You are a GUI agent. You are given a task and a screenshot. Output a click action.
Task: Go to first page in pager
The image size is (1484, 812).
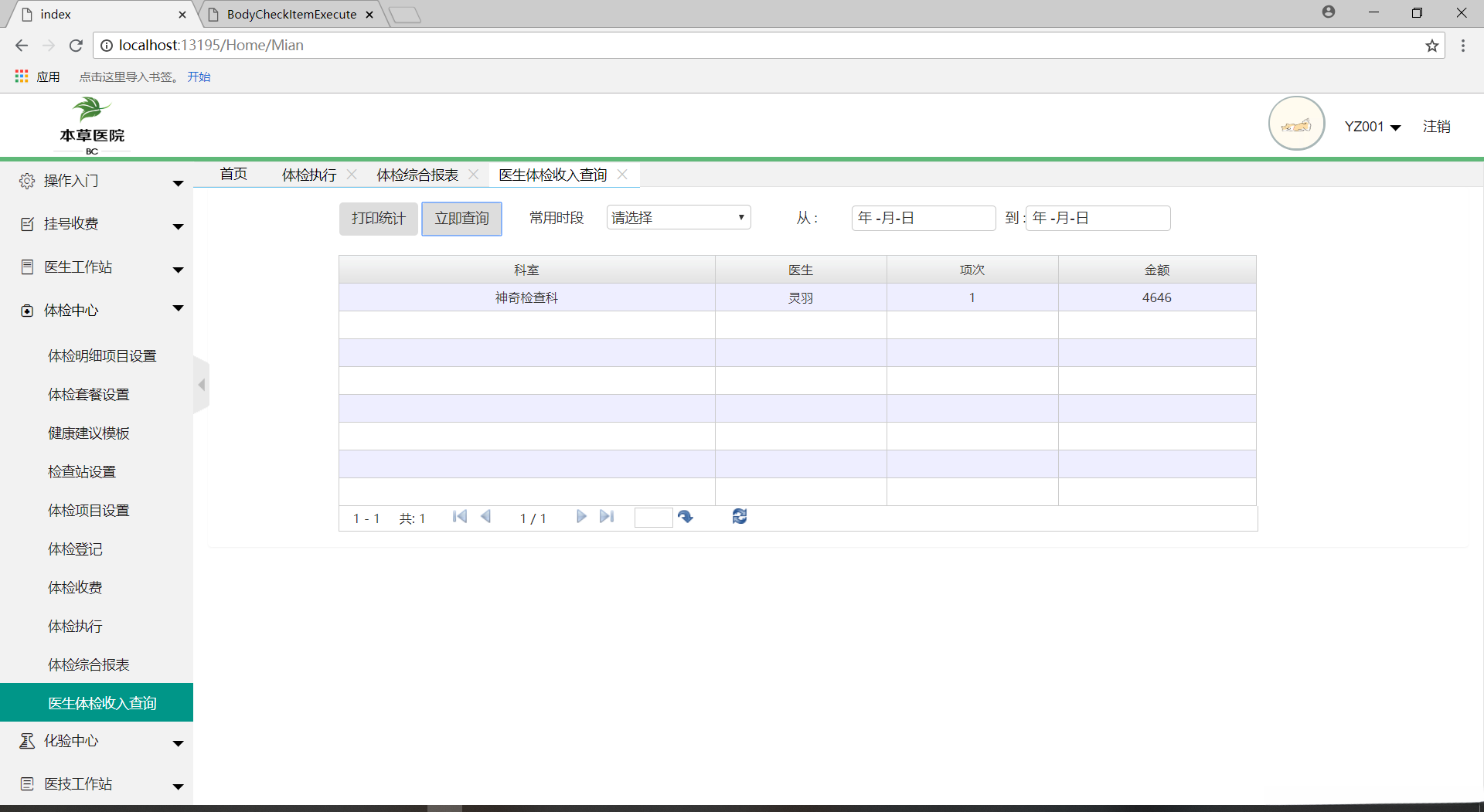(460, 517)
